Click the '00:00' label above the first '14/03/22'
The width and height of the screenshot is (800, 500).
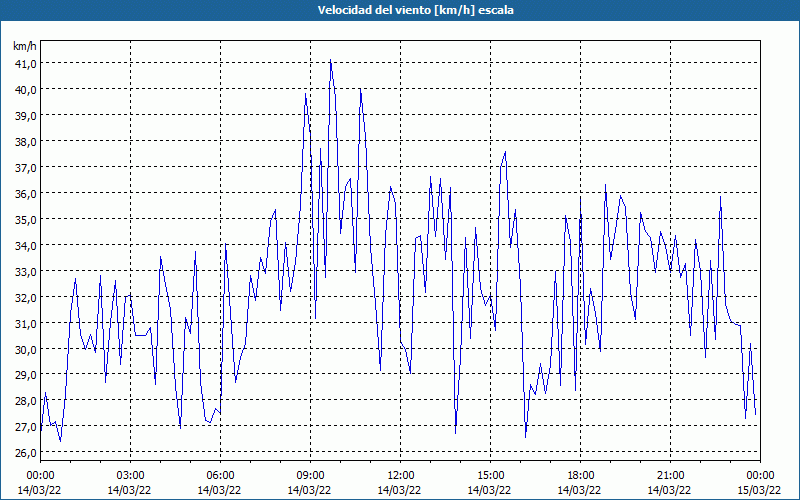(x=40, y=476)
